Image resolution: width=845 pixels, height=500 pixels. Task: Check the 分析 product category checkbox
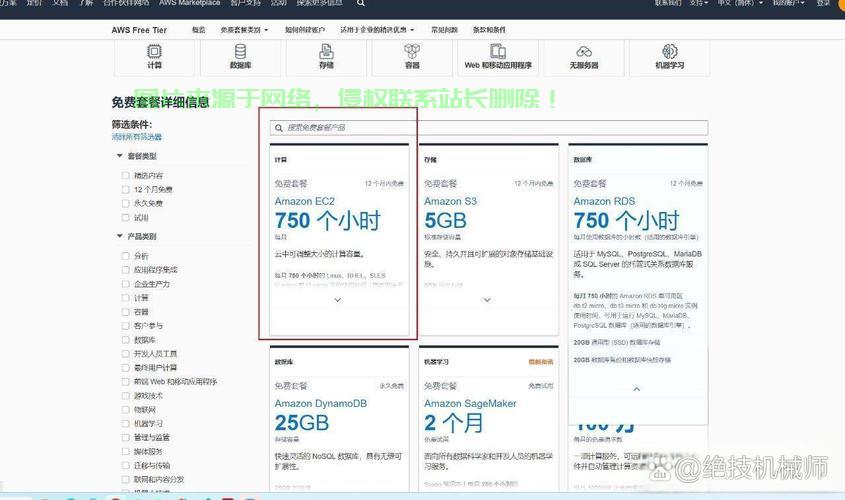coord(126,255)
